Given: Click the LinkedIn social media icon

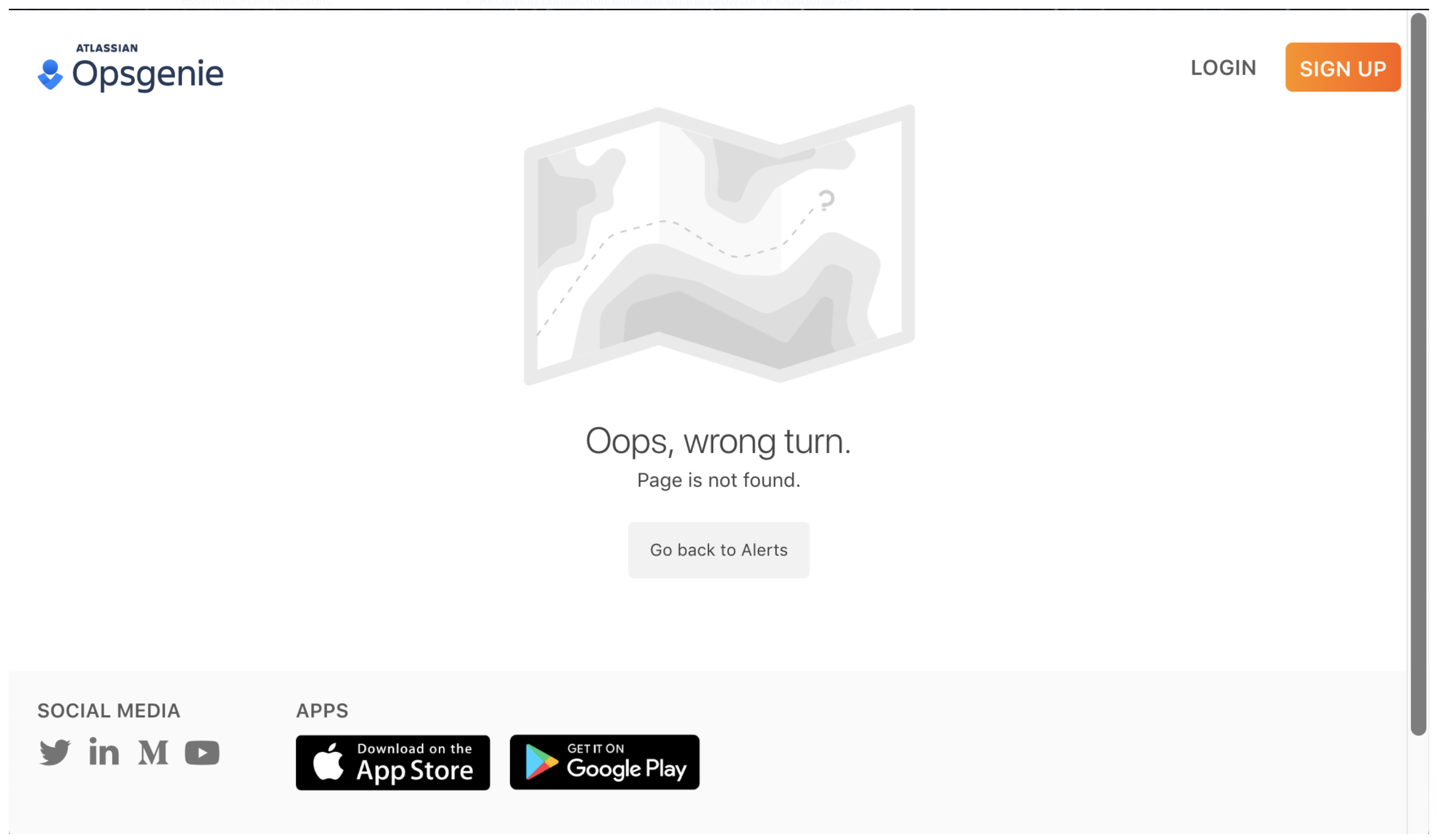Looking at the screenshot, I should (x=103, y=752).
